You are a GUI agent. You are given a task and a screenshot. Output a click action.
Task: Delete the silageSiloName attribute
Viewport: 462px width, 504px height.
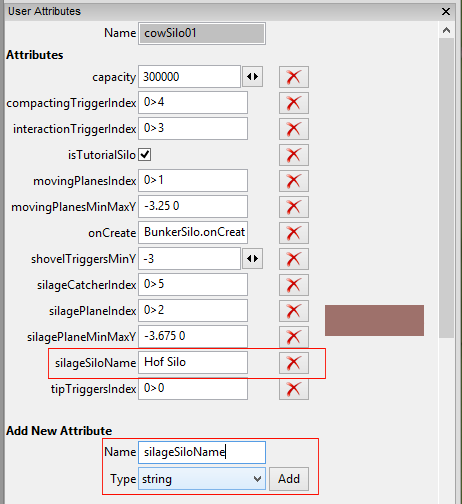[x=294, y=363]
